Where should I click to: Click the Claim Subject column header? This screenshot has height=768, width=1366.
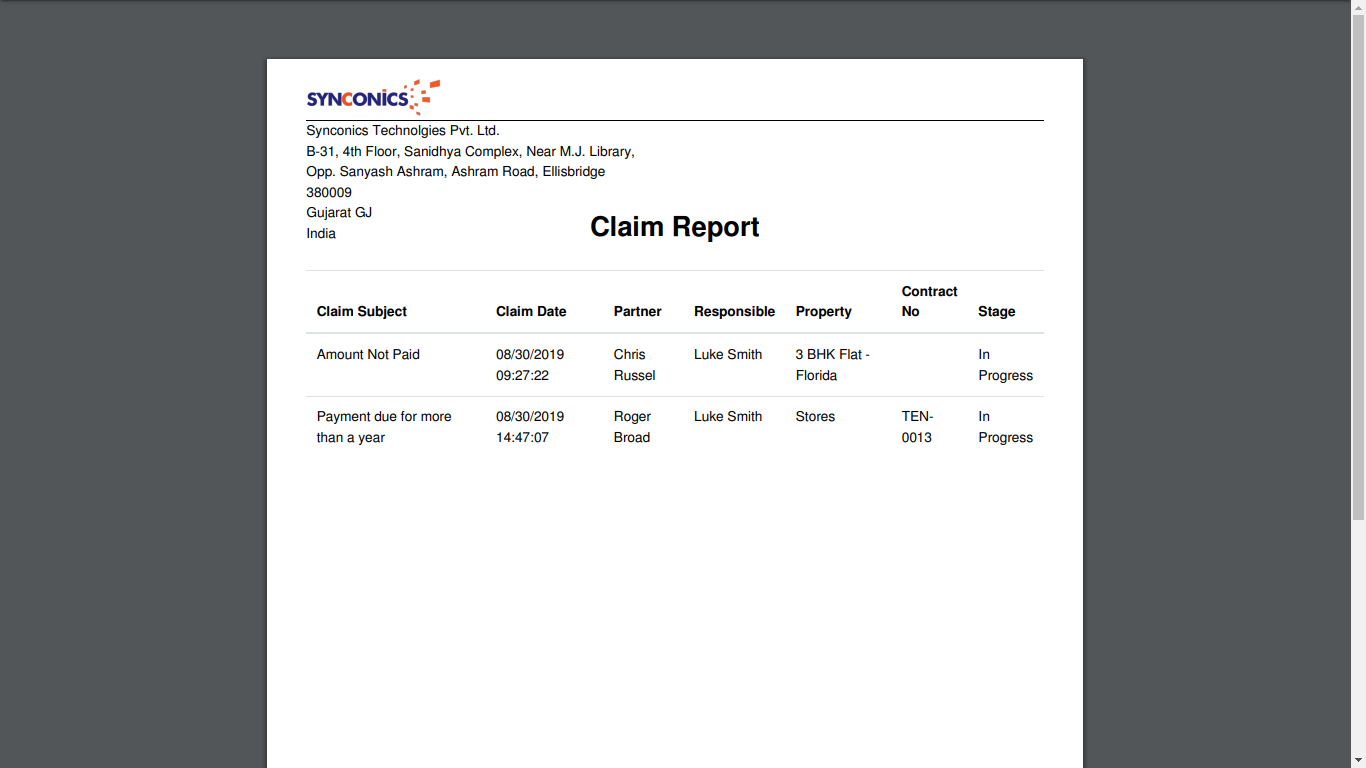(361, 312)
